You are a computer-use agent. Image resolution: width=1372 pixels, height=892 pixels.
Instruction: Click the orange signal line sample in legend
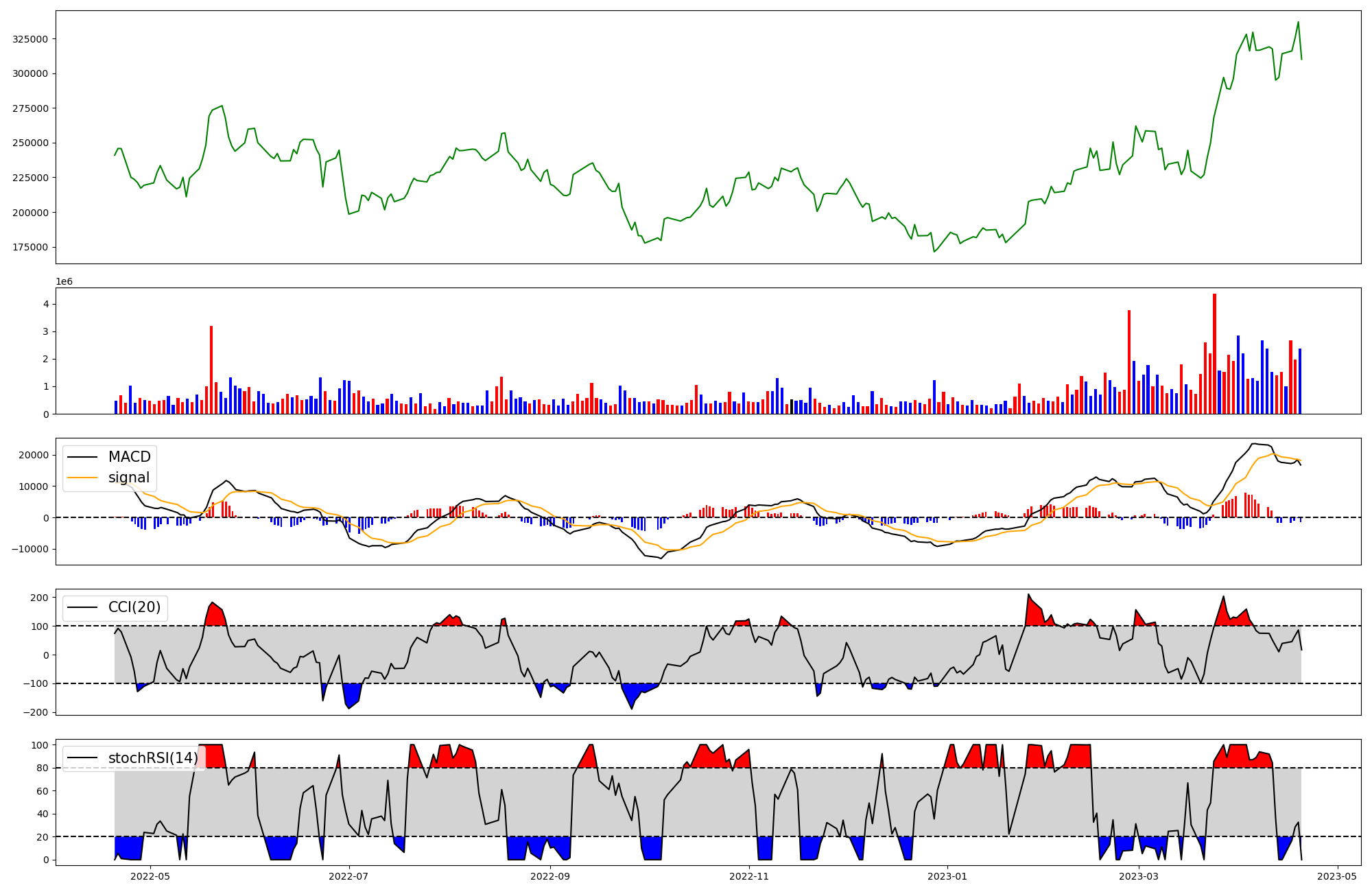pos(83,478)
